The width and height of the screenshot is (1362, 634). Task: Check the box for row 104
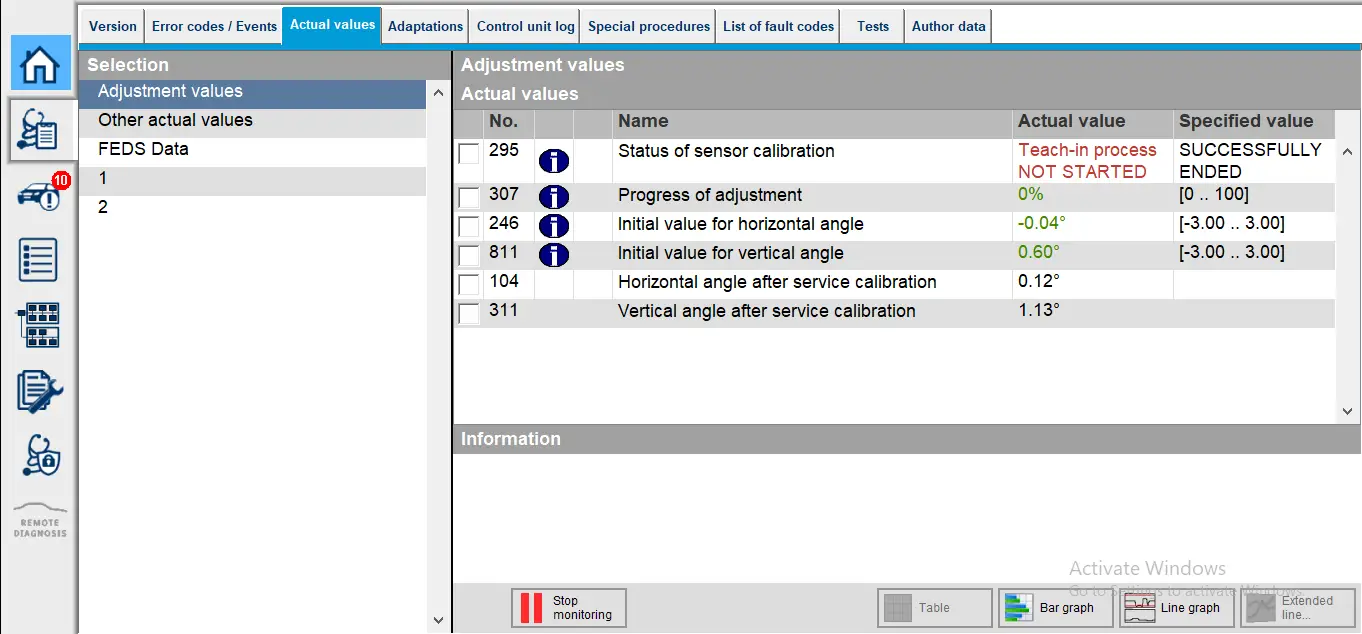coord(469,284)
